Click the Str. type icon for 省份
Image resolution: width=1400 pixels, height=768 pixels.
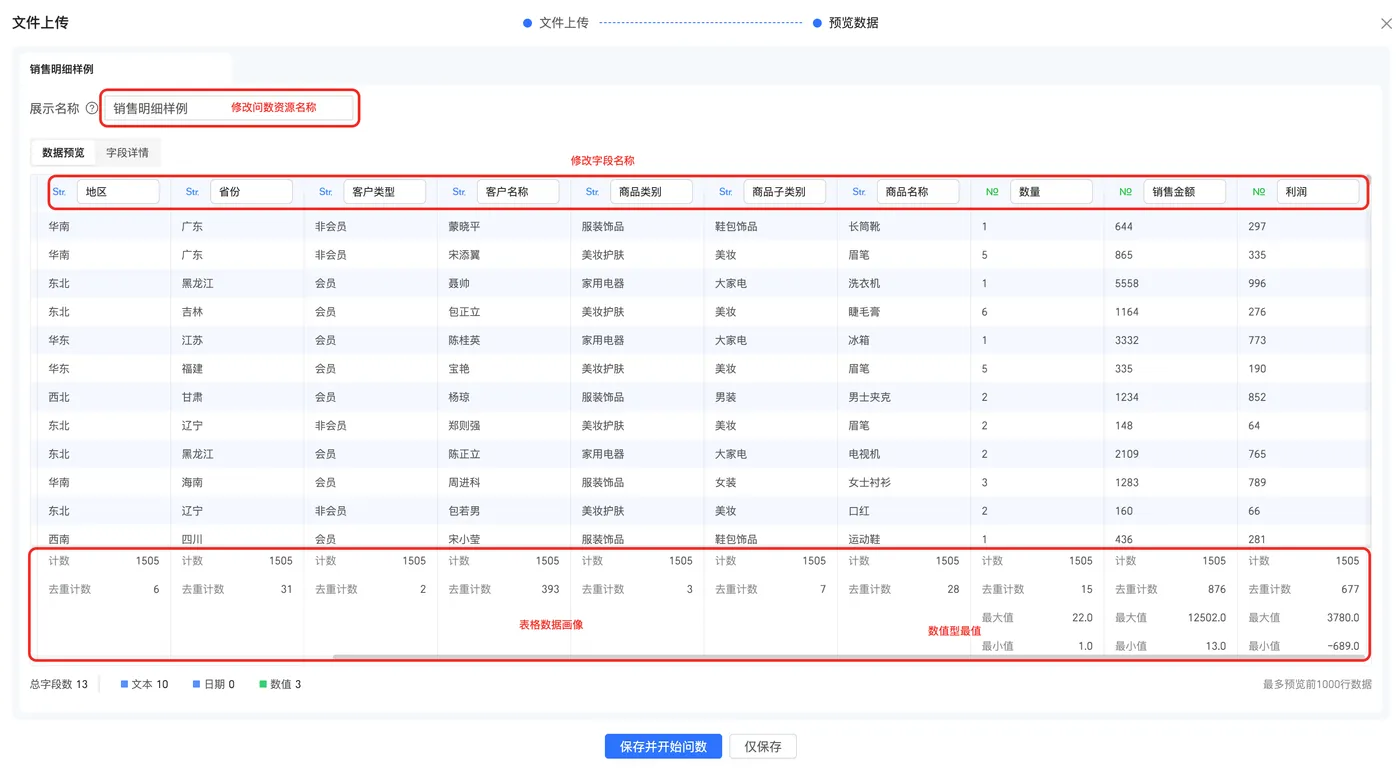point(192,192)
